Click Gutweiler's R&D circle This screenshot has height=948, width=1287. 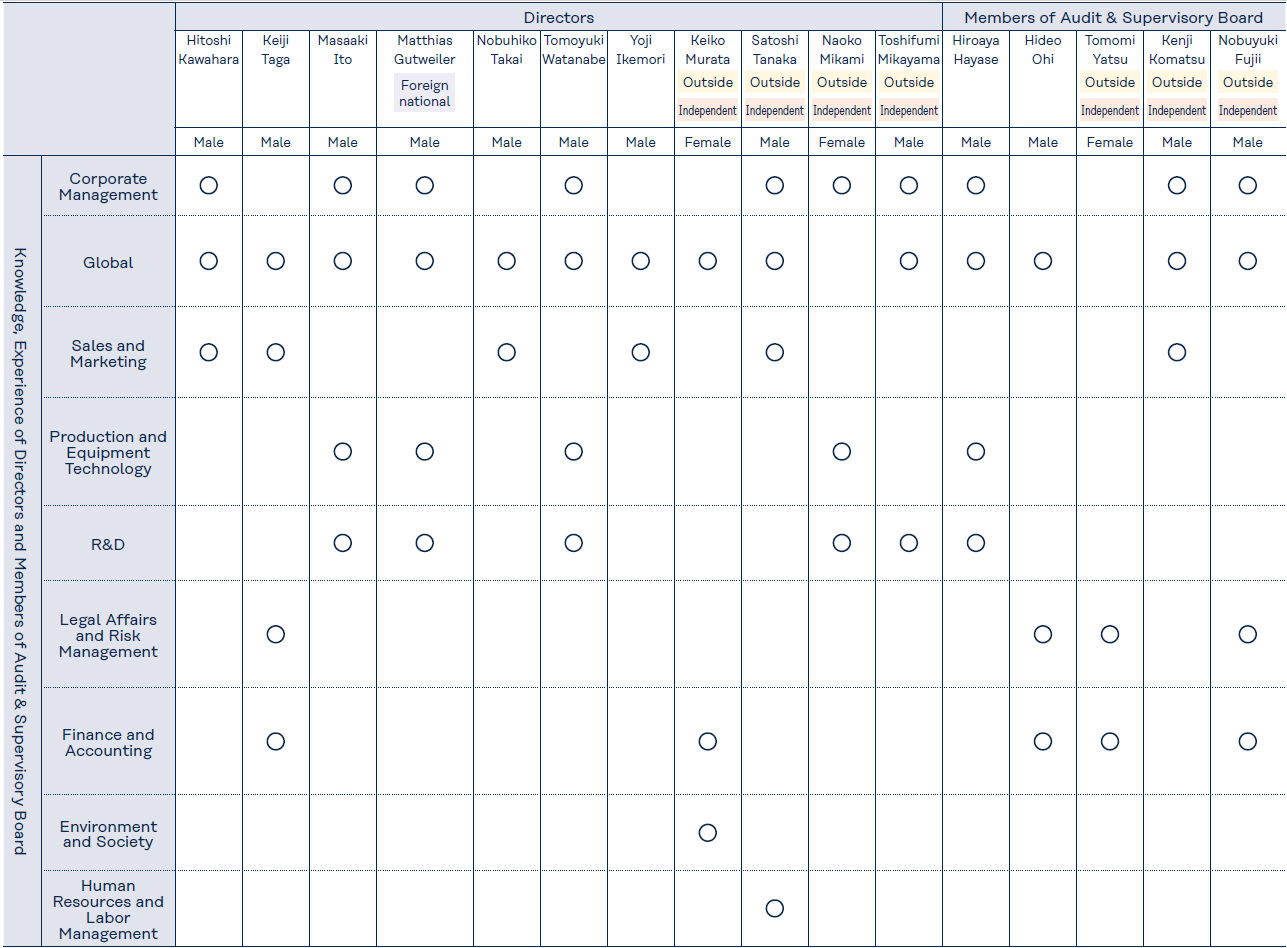[425, 543]
